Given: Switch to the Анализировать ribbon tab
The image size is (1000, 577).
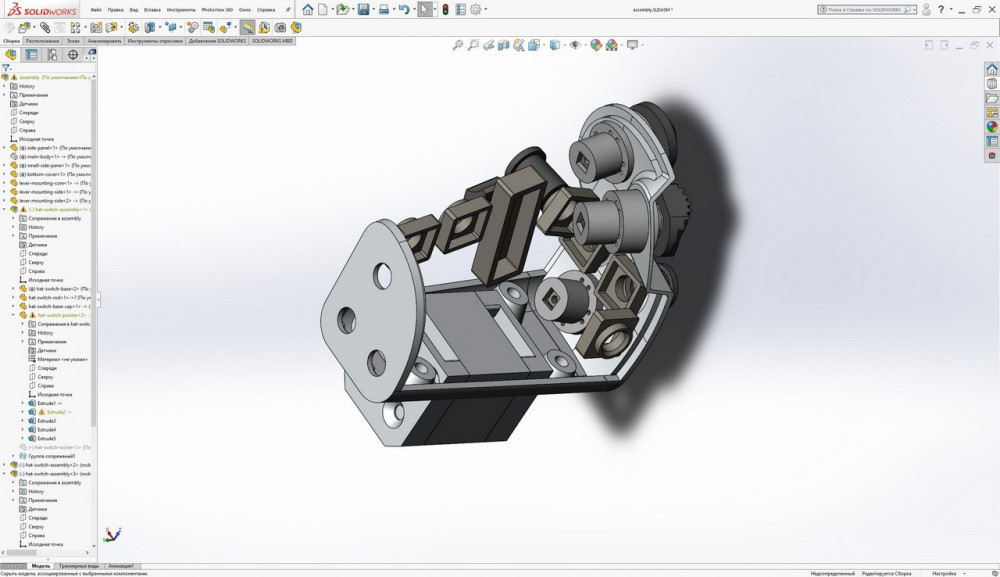Looking at the screenshot, I should tap(105, 41).
